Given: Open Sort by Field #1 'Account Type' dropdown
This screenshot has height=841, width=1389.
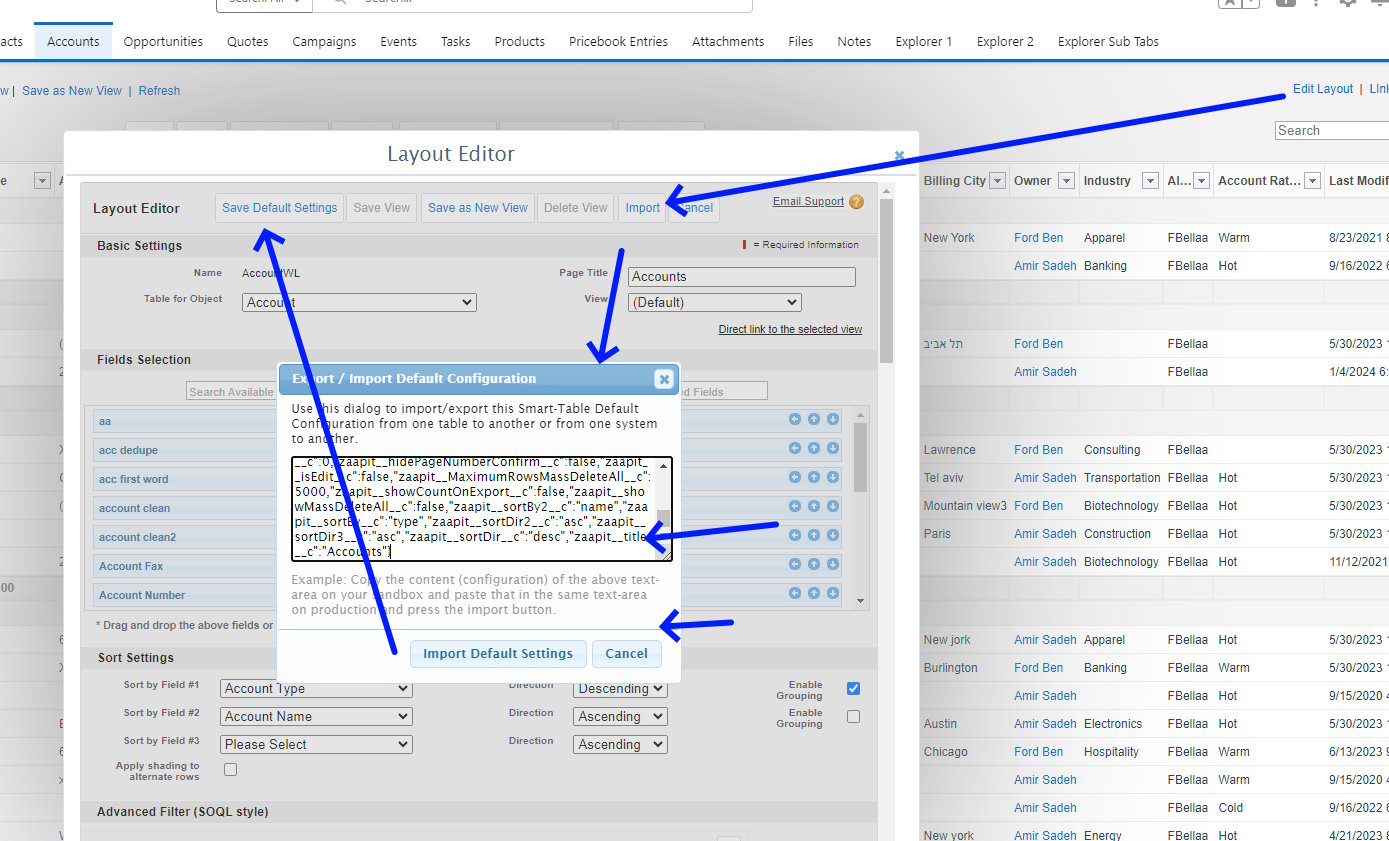Looking at the screenshot, I should coord(316,688).
